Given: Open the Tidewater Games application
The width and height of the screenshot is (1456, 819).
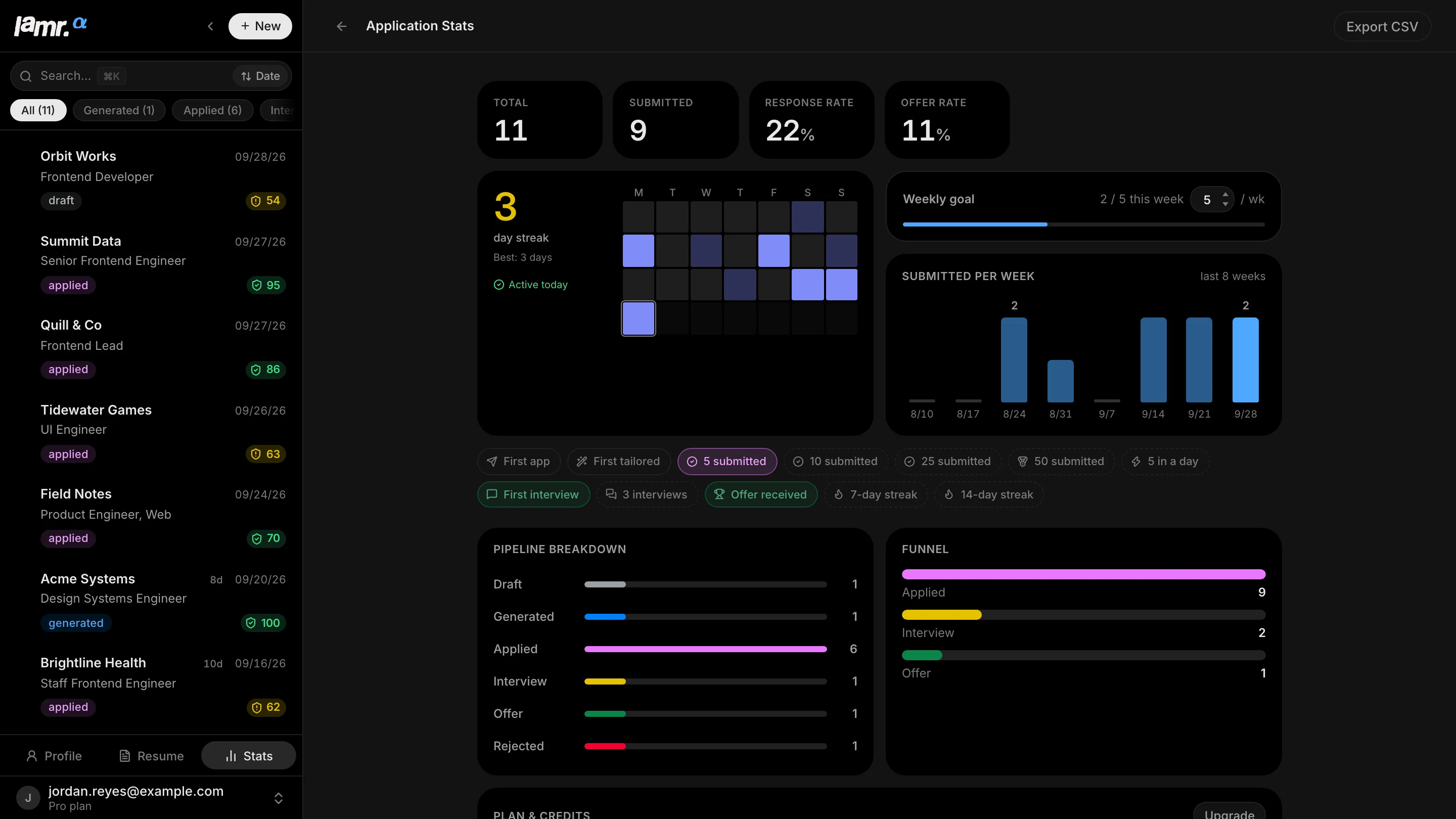Looking at the screenshot, I should click(152, 432).
